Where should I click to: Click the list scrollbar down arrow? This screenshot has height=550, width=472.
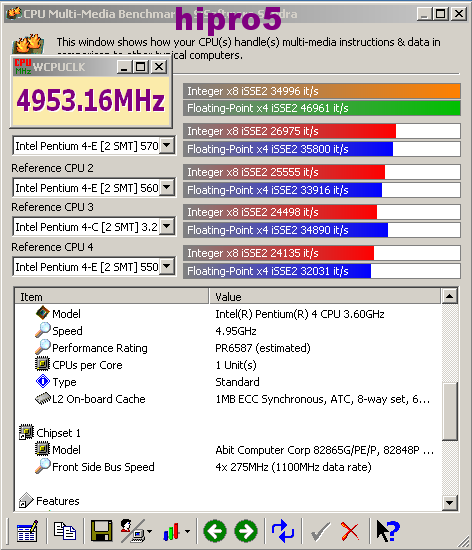coord(449,503)
